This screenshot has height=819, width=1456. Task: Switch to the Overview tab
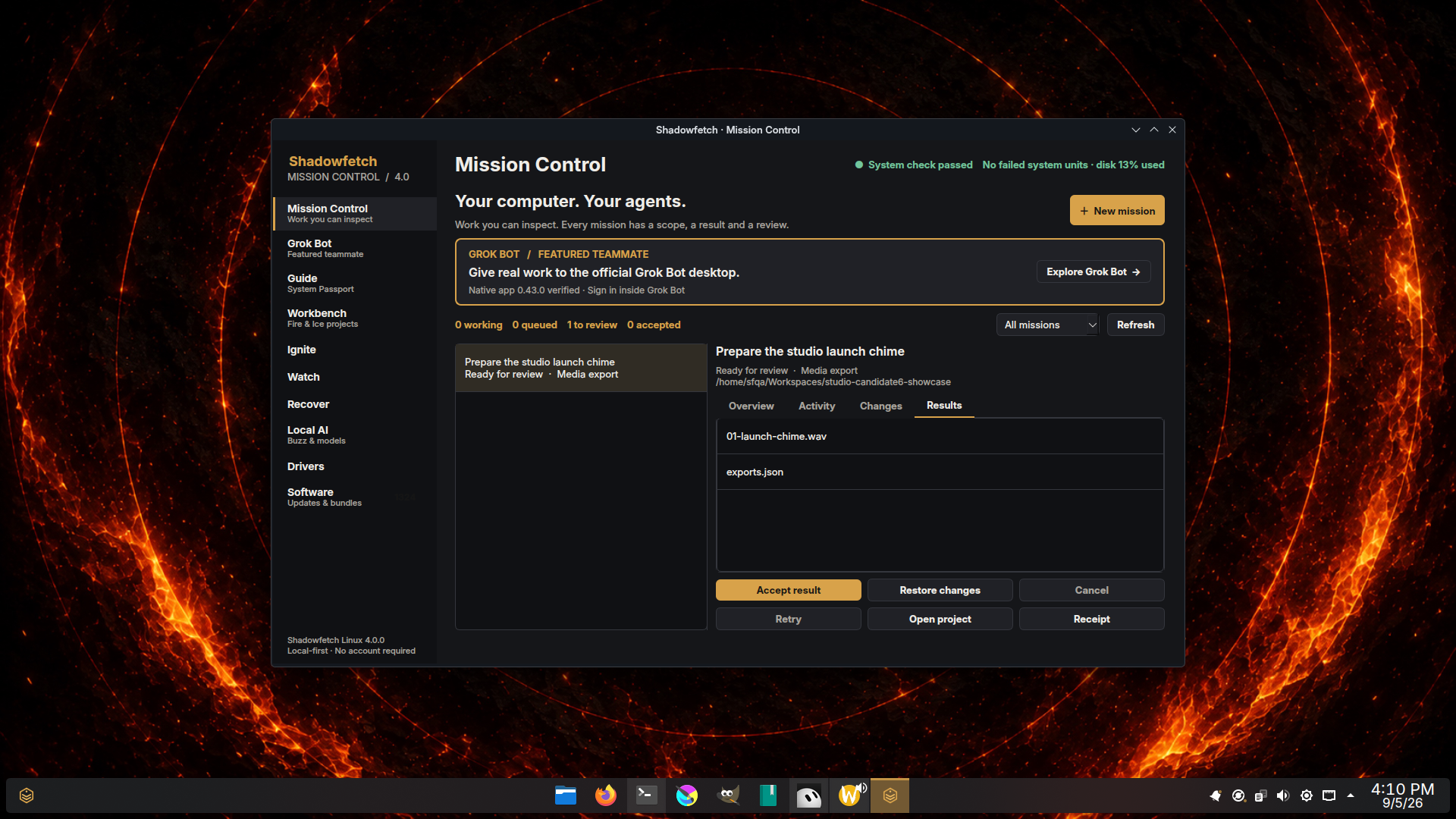(752, 406)
